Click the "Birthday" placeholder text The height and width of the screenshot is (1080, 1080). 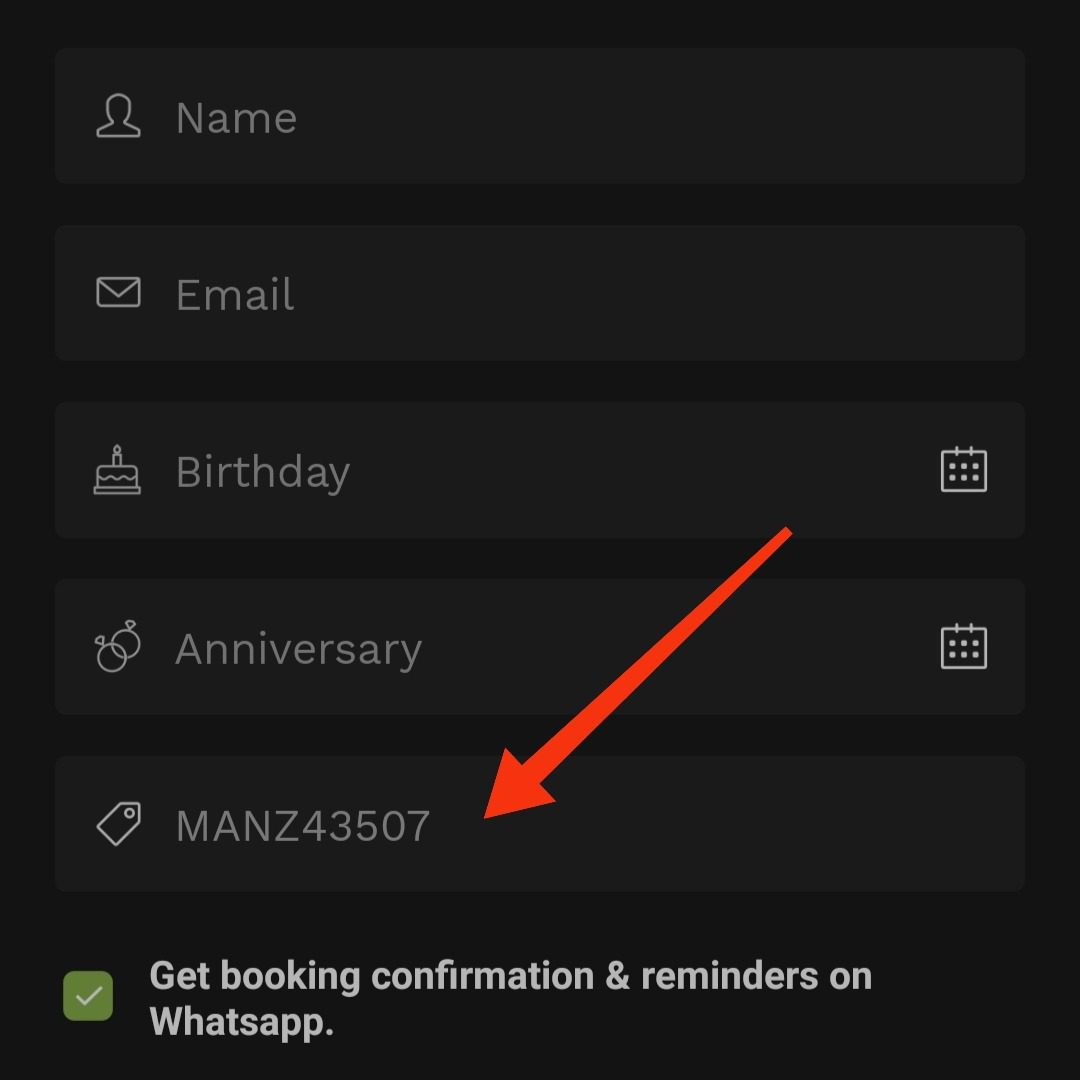coord(262,472)
